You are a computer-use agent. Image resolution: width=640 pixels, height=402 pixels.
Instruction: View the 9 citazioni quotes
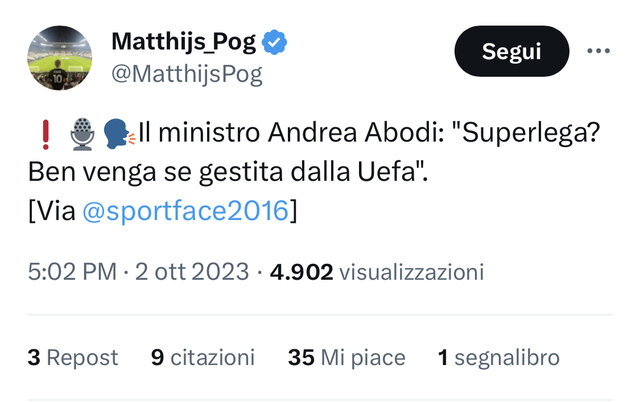(203, 358)
